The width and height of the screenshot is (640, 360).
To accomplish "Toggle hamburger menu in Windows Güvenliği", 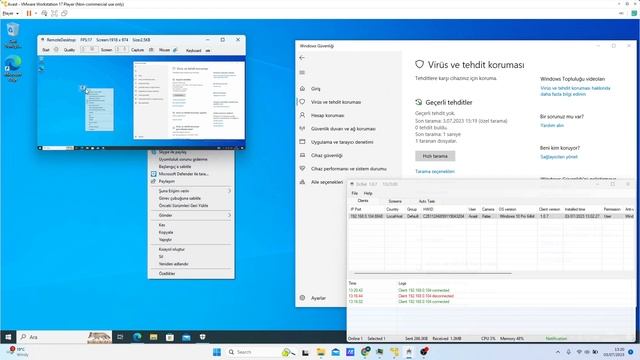I will [302, 73].
